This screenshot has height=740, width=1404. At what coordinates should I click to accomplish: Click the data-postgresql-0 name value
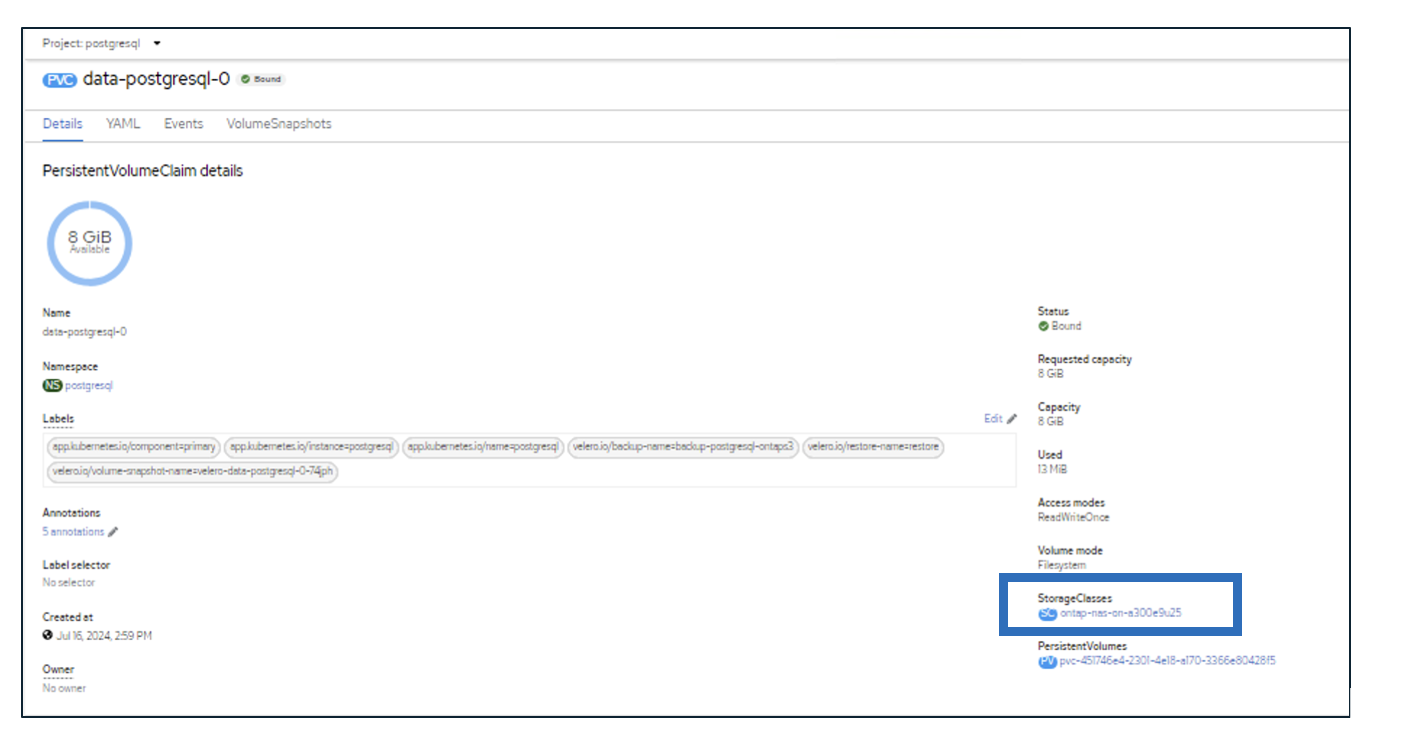(84, 332)
